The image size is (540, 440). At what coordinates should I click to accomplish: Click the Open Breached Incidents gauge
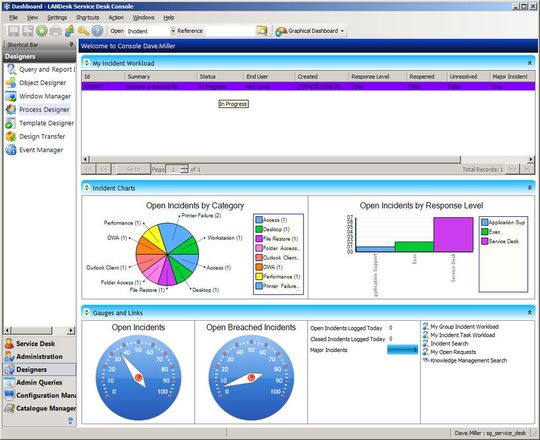click(251, 377)
